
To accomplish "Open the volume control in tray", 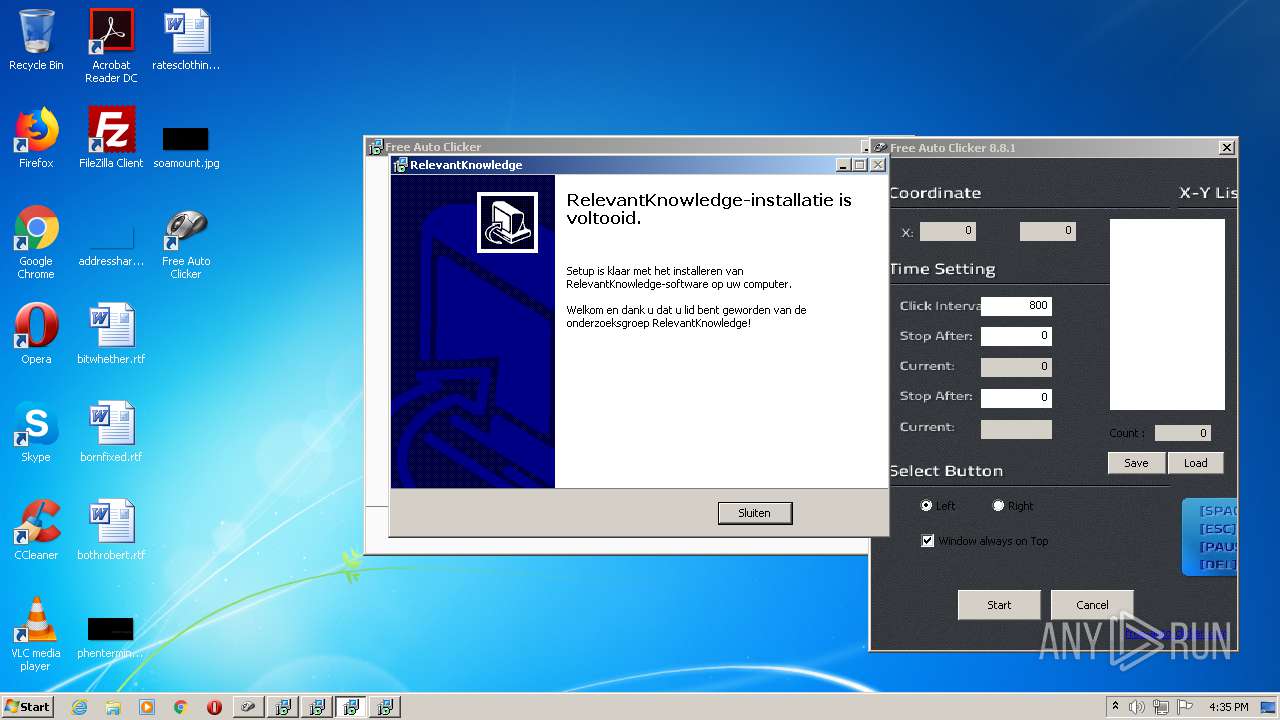I will (1137, 707).
